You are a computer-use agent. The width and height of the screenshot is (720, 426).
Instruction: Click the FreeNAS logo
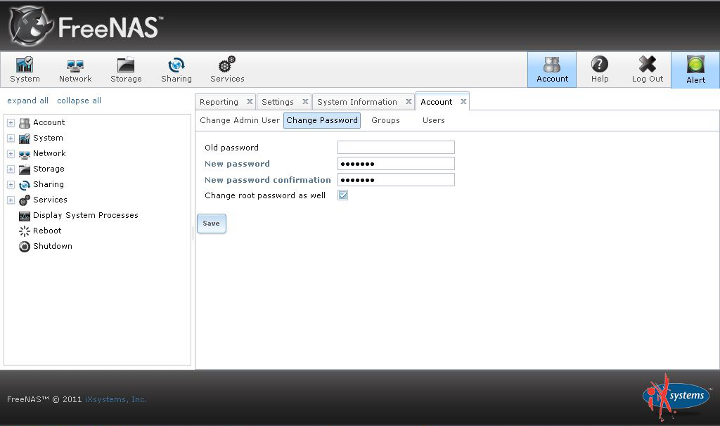85,27
